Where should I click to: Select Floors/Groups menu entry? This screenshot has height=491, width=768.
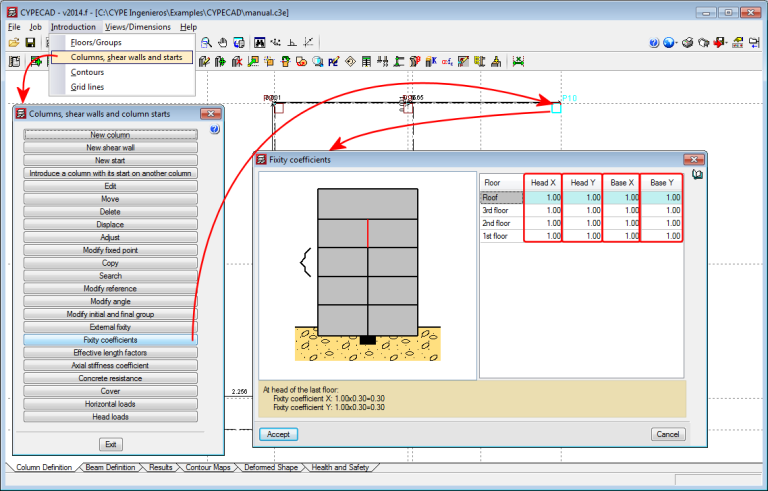tap(123, 42)
